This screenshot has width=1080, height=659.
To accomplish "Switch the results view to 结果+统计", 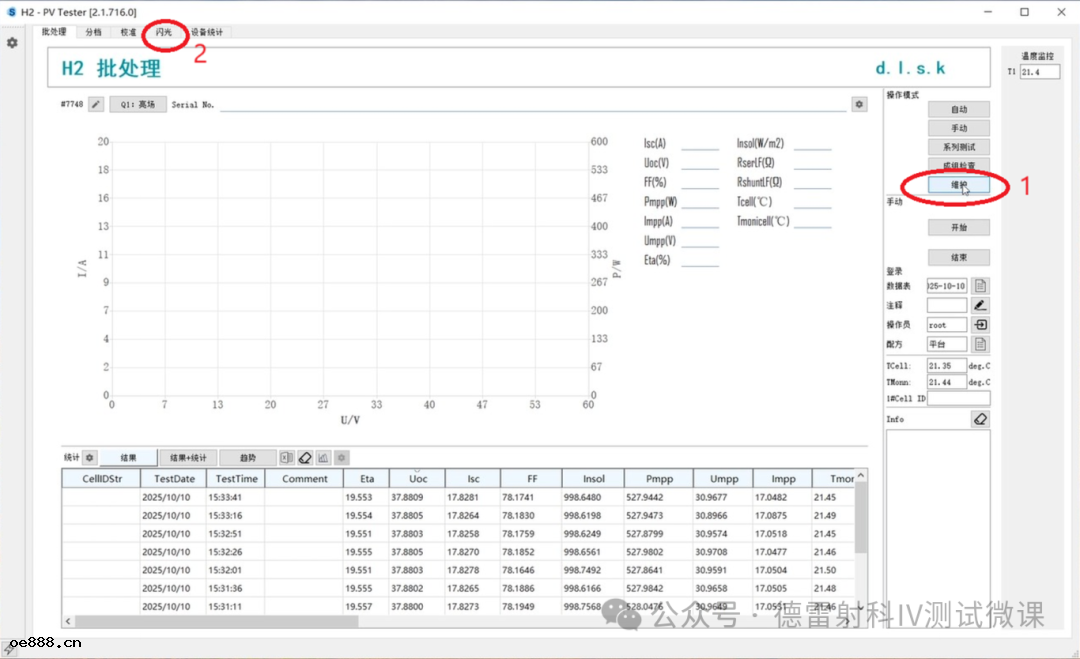I will pos(189,457).
